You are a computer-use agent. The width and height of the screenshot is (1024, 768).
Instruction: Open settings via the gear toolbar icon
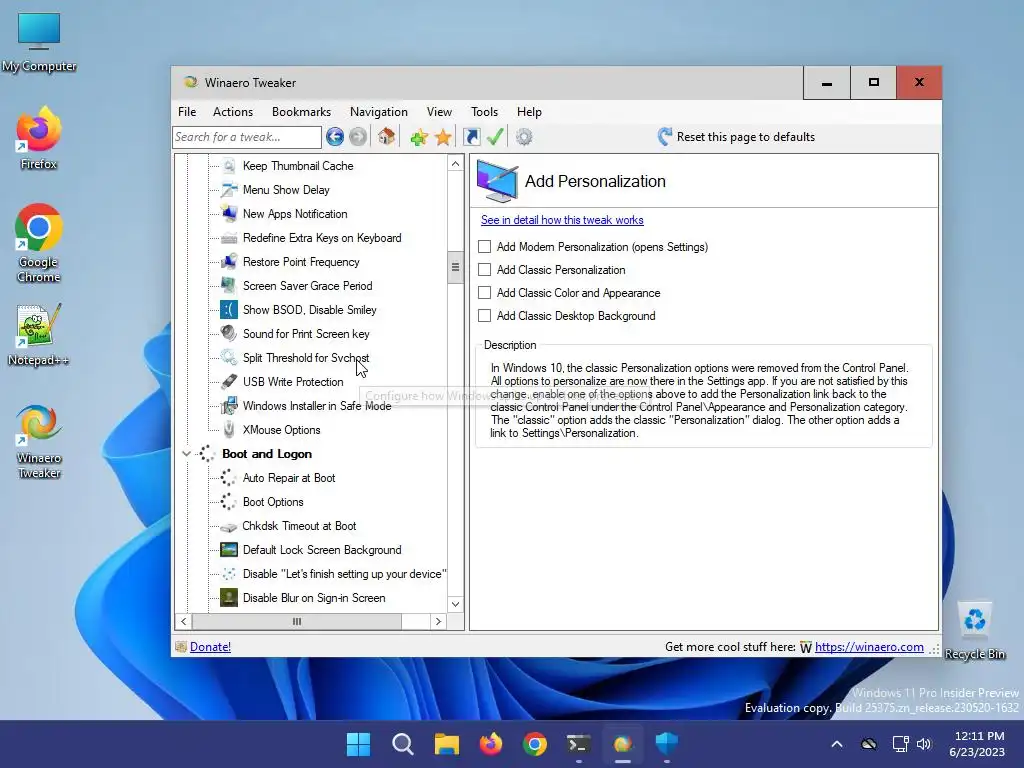tap(524, 137)
